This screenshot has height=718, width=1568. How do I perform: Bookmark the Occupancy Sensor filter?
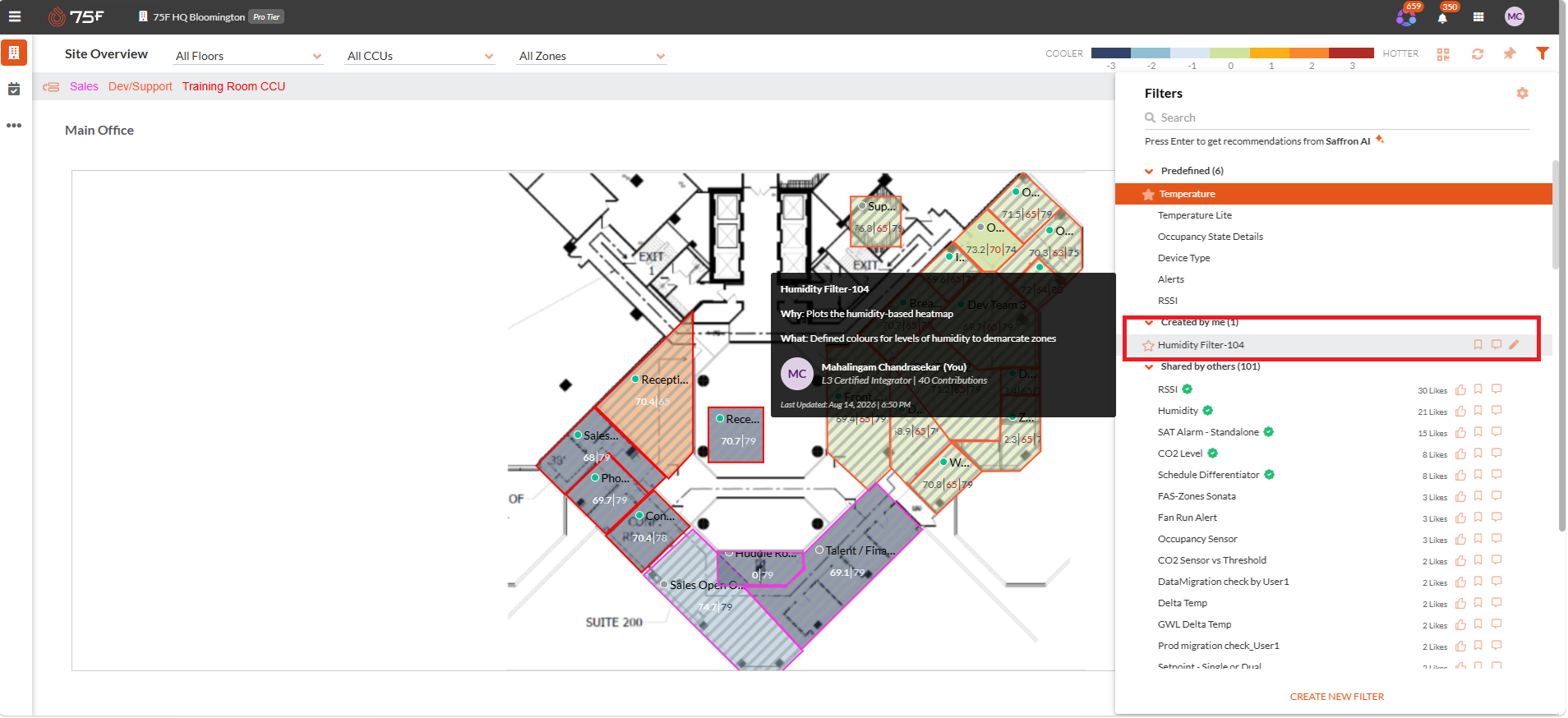(x=1478, y=539)
